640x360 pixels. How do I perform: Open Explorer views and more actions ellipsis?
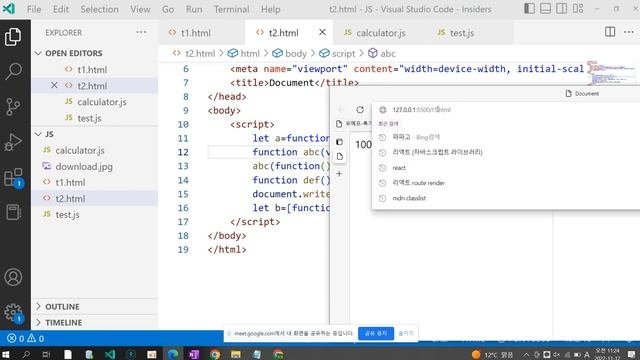click(x=141, y=32)
